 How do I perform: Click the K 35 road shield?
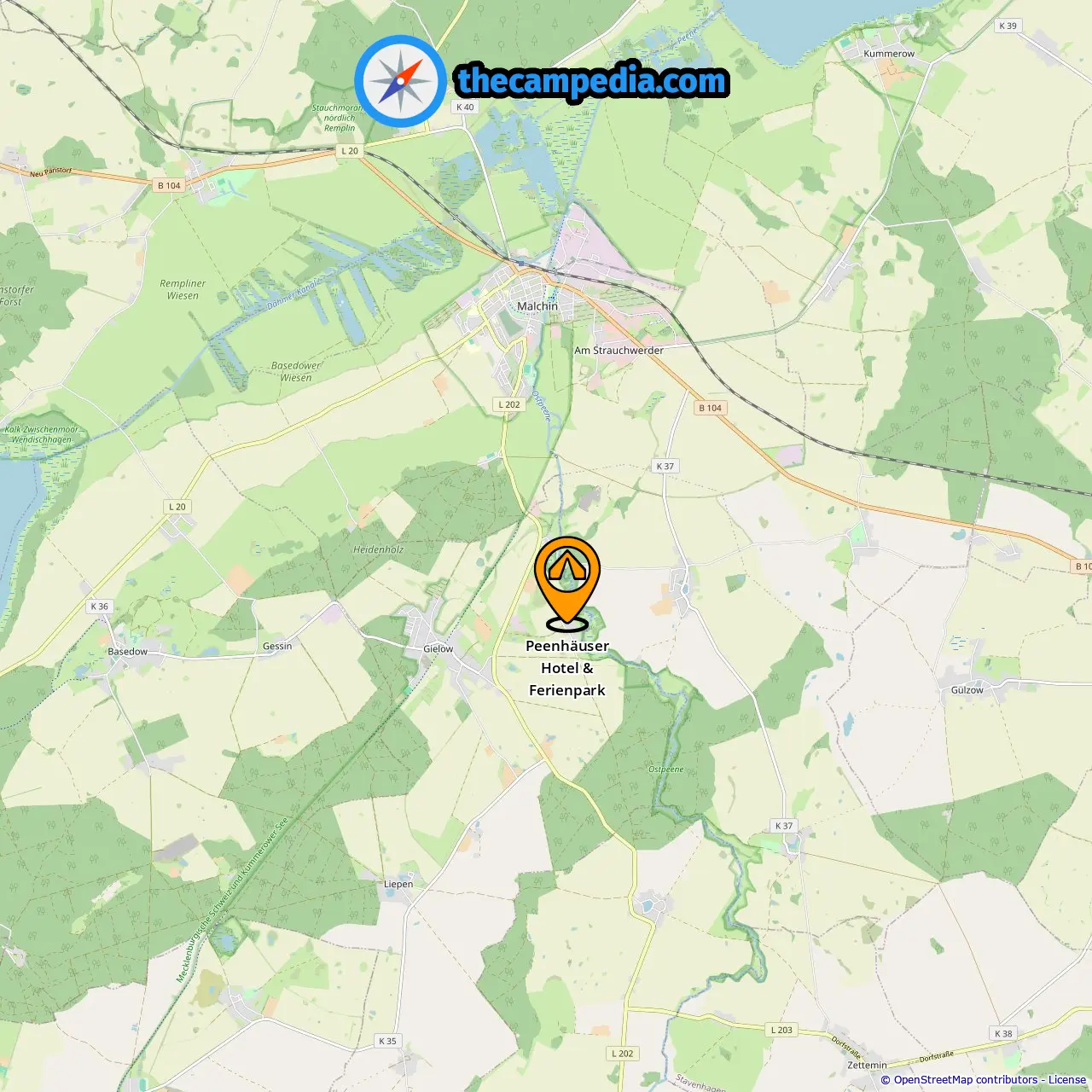pos(387,1041)
